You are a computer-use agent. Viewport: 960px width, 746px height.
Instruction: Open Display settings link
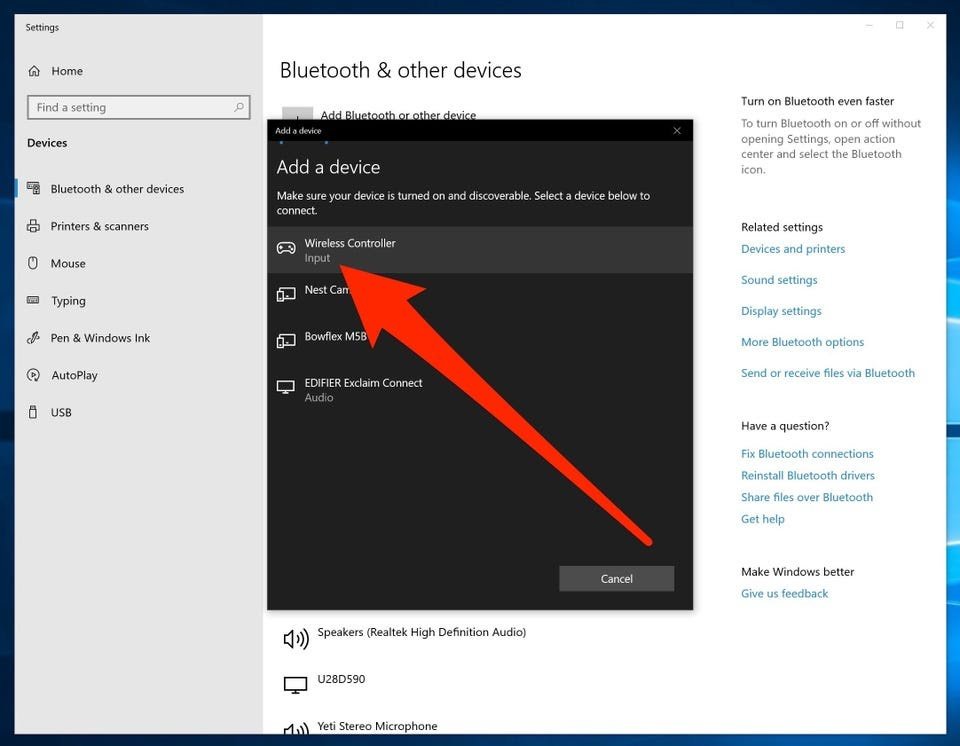(781, 311)
